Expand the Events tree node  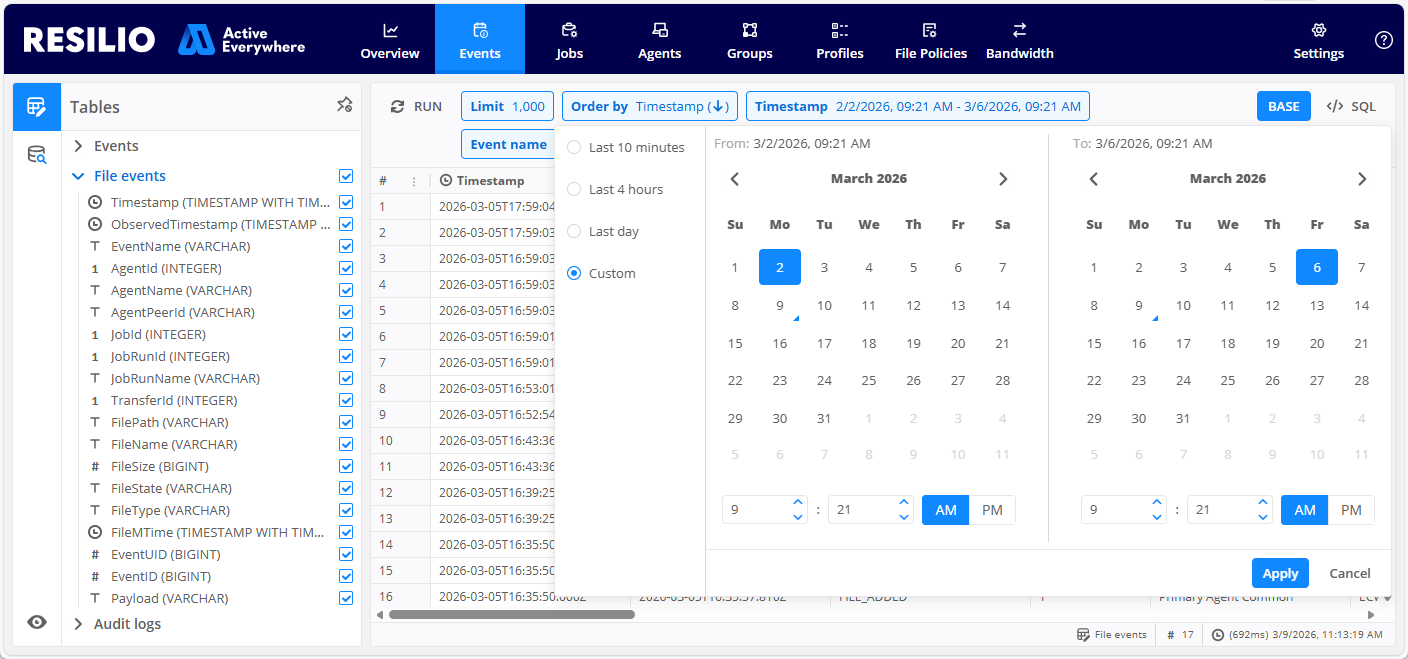coord(79,146)
